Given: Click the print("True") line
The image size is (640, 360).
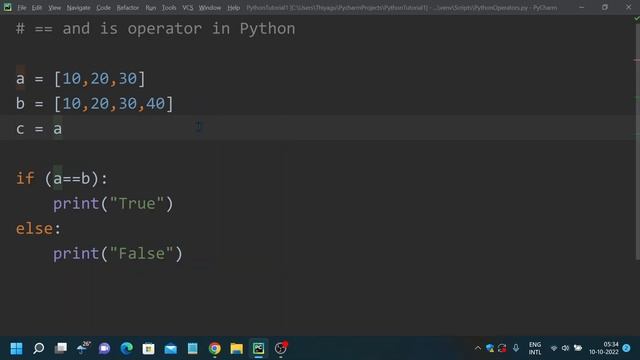Looking at the screenshot, I should pos(113,204).
